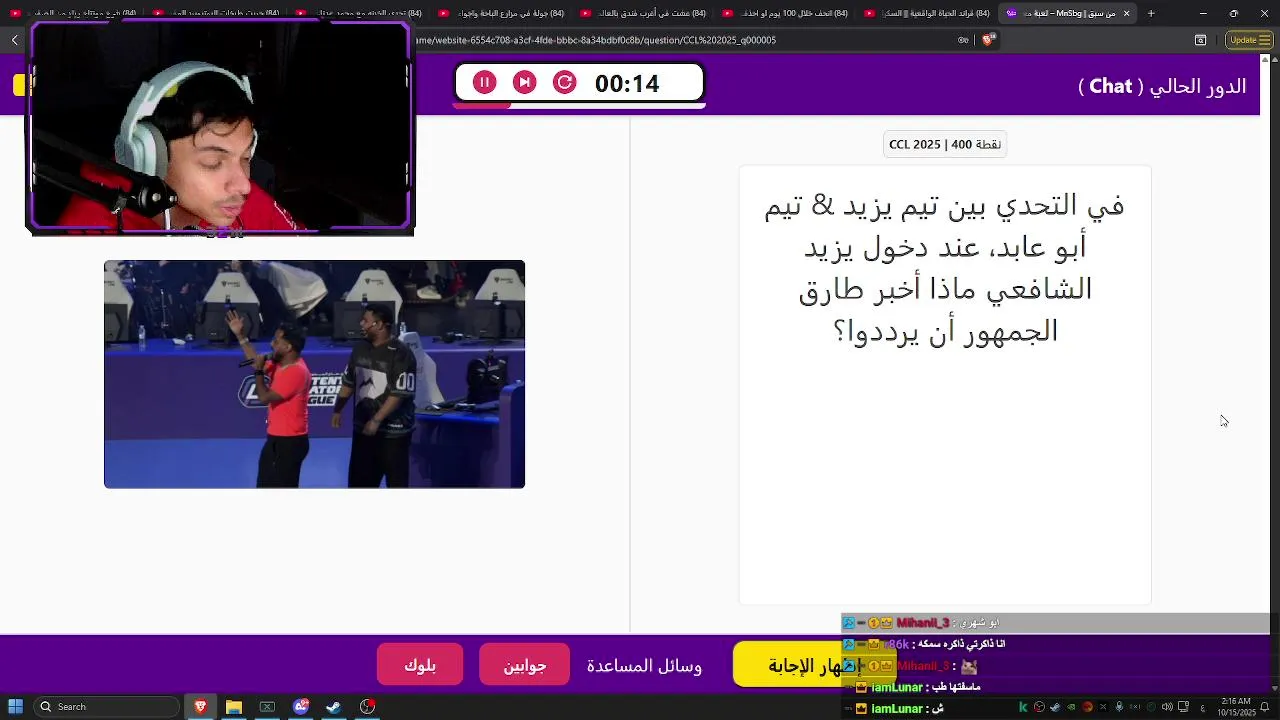Switch to the عشت في أغرب فندق tab
The image size is (1280, 720).
click(644, 13)
